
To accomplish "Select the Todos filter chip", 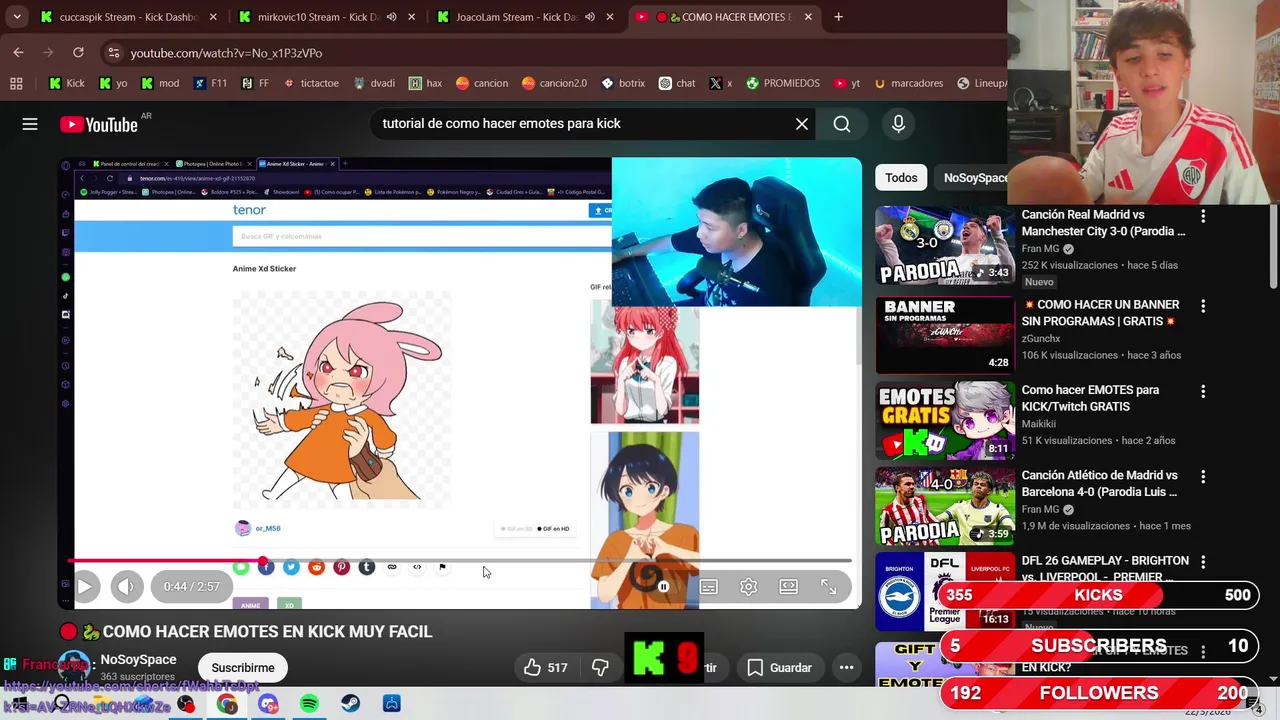I will coord(901,178).
